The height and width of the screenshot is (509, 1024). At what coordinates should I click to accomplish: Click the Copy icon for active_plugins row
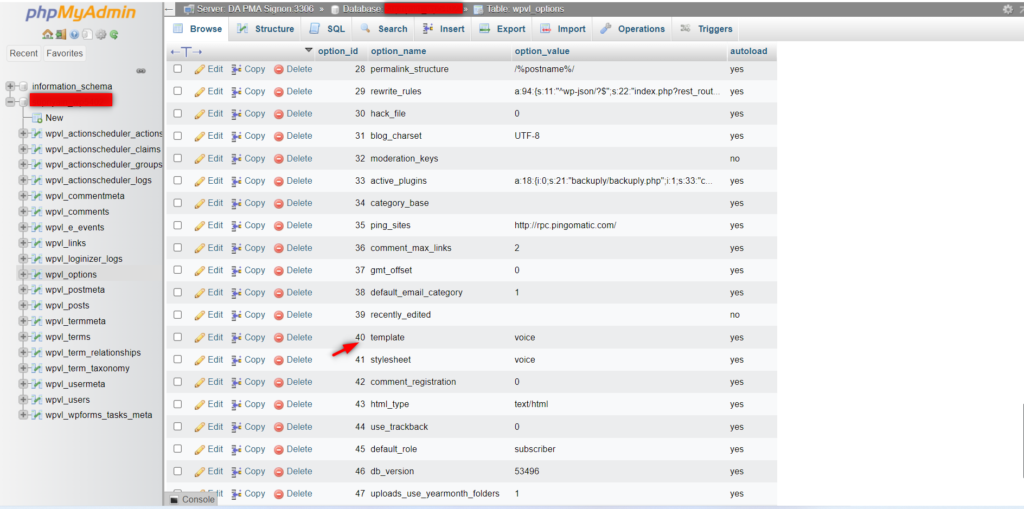pyautogui.click(x=237, y=181)
